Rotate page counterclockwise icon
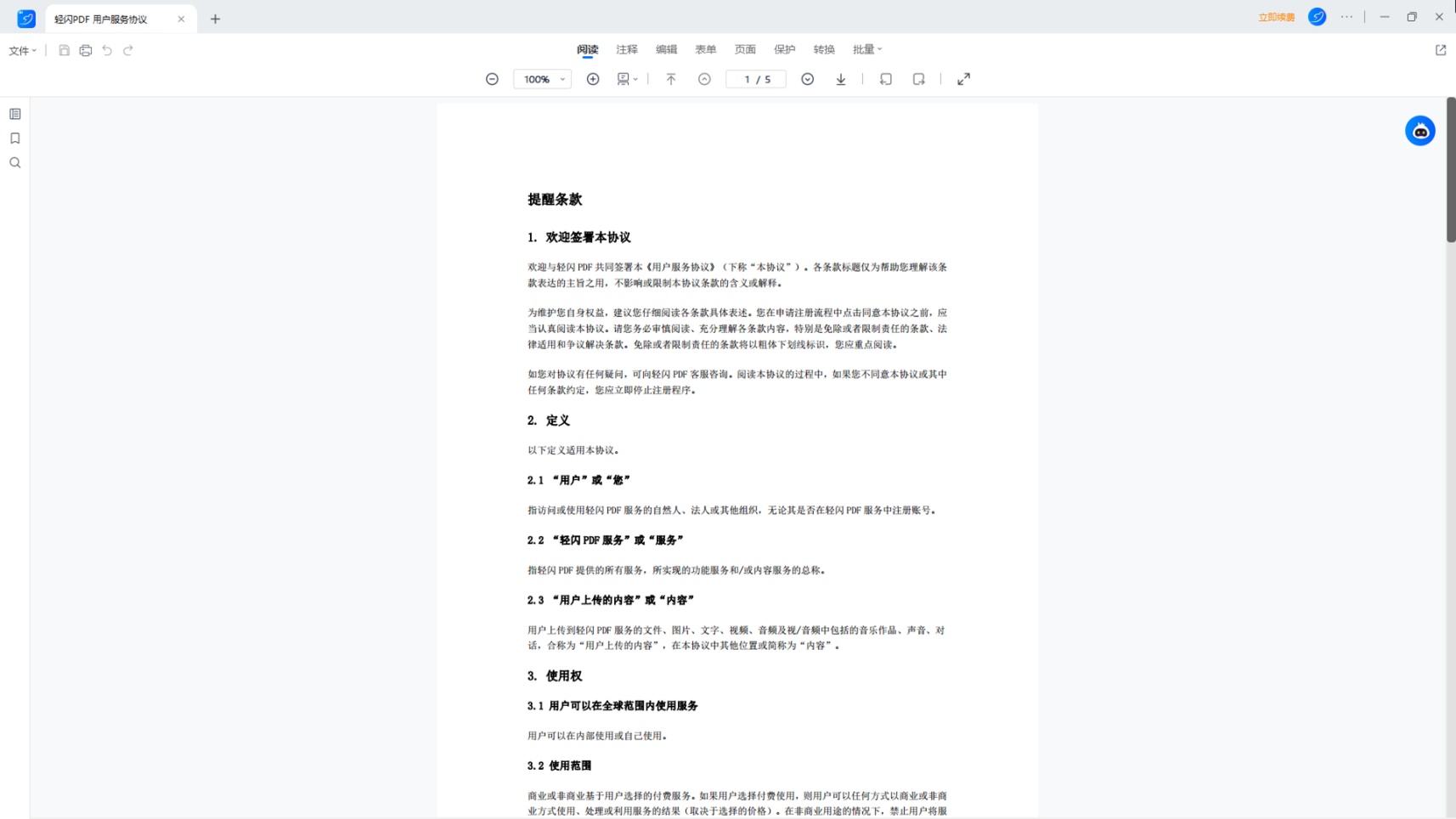1456x819 pixels. tap(886, 79)
